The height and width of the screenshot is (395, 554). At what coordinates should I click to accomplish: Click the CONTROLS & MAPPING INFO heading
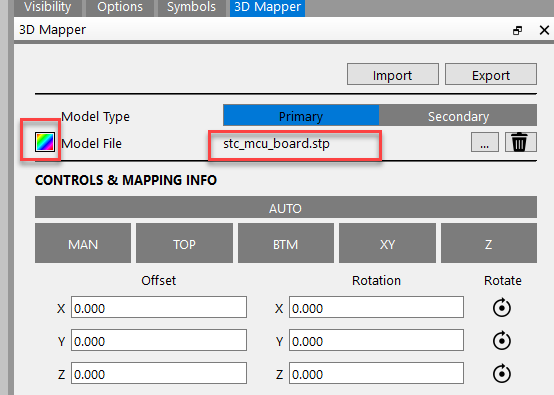pyautogui.click(x=126, y=180)
